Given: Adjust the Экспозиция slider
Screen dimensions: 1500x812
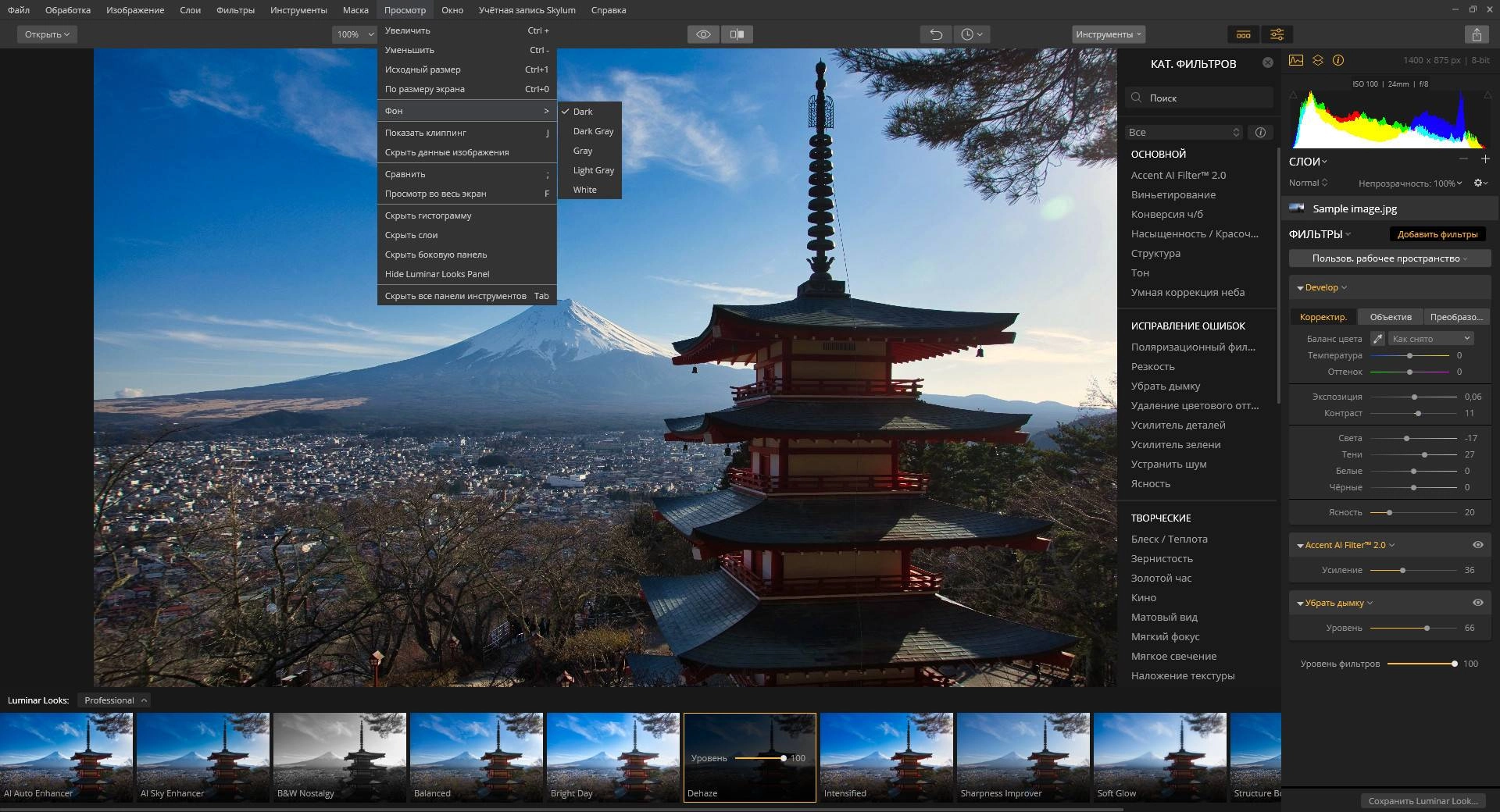Looking at the screenshot, I should coord(1414,397).
